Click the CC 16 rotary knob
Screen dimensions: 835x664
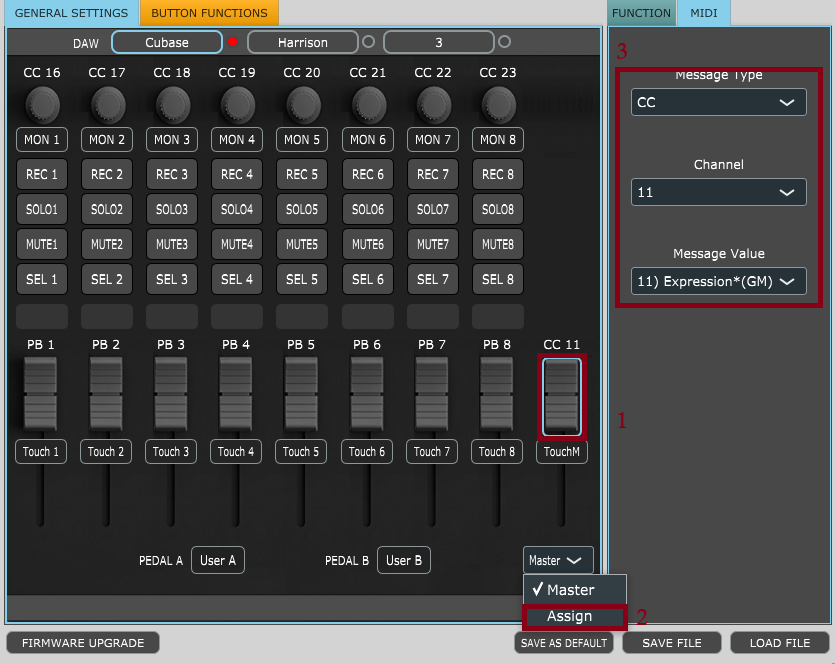click(42, 105)
